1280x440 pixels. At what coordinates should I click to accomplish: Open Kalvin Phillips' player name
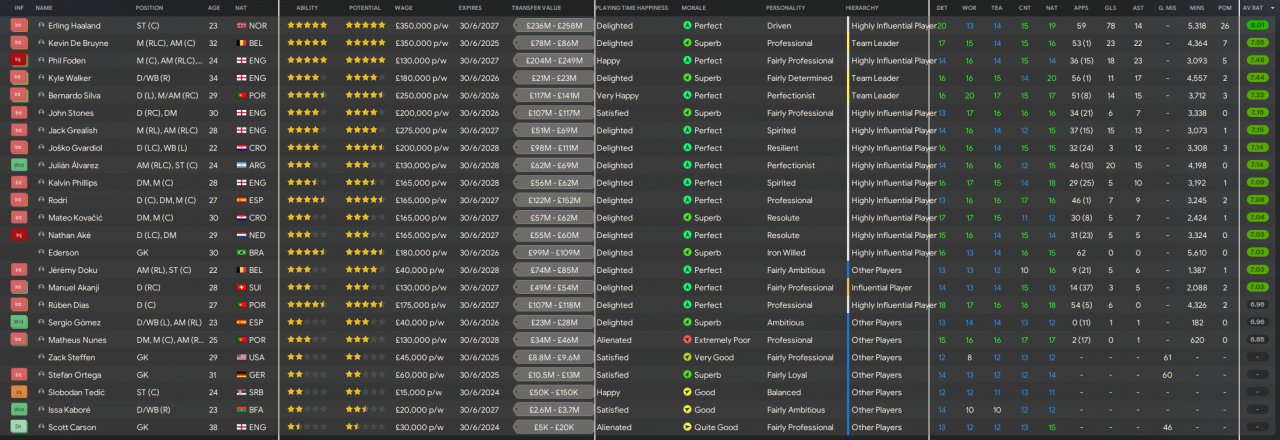point(73,182)
